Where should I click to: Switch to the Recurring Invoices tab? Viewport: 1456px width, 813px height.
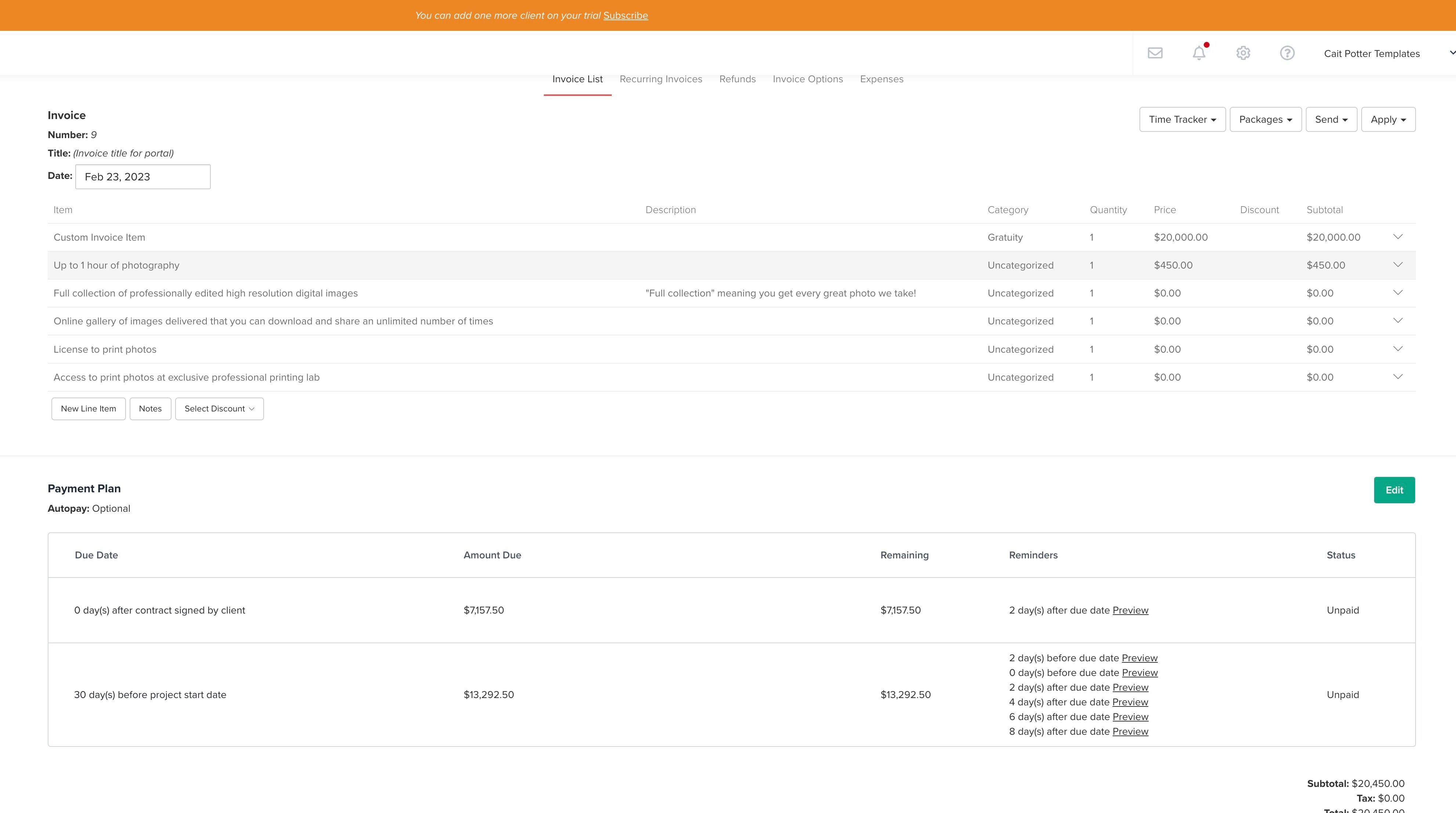661,79
